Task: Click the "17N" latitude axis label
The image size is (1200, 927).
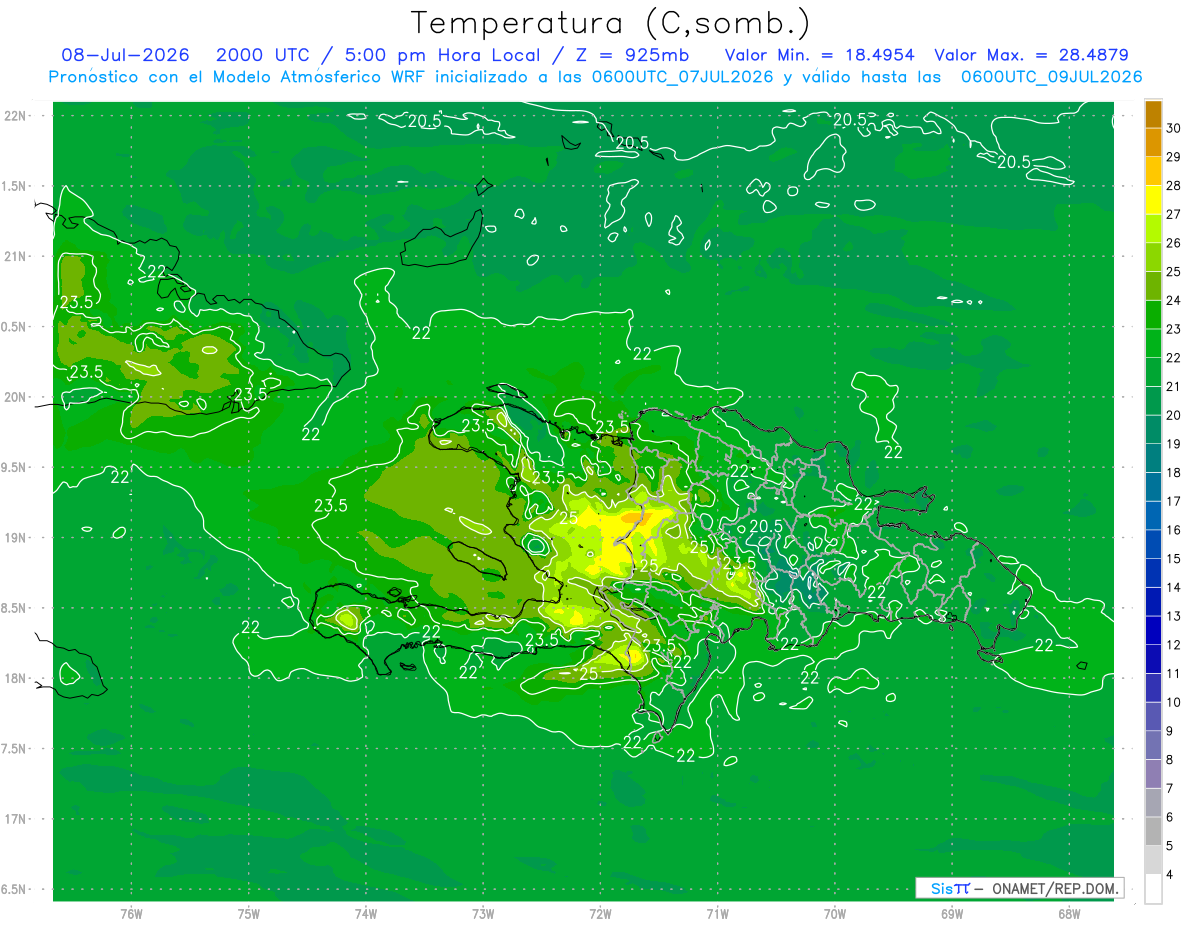Action: pyautogui.click(x=15, y=819)
